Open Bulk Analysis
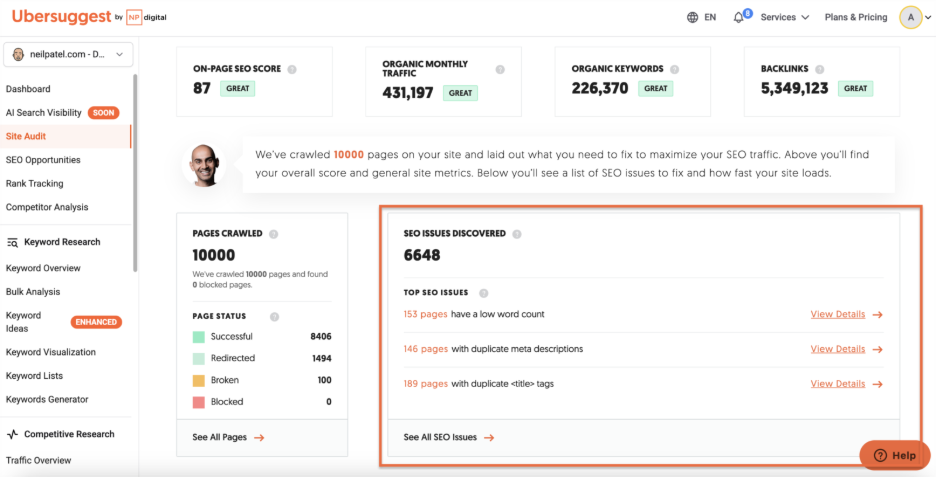Image resolution: width=936 pixels, height=477 pixels. 33,292
